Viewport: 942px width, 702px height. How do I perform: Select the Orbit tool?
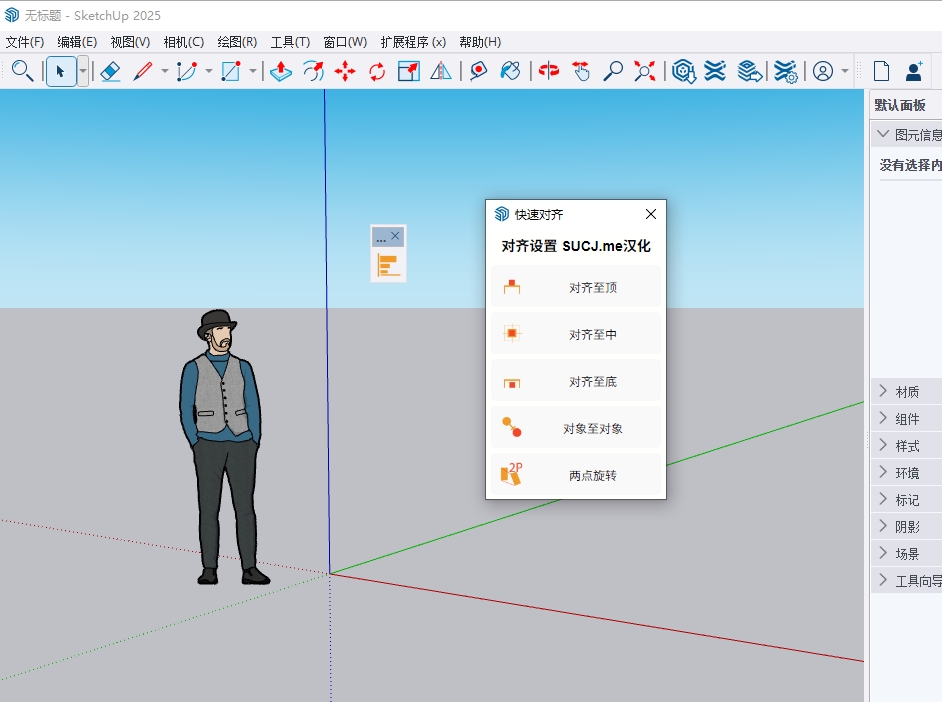point(548,71)
